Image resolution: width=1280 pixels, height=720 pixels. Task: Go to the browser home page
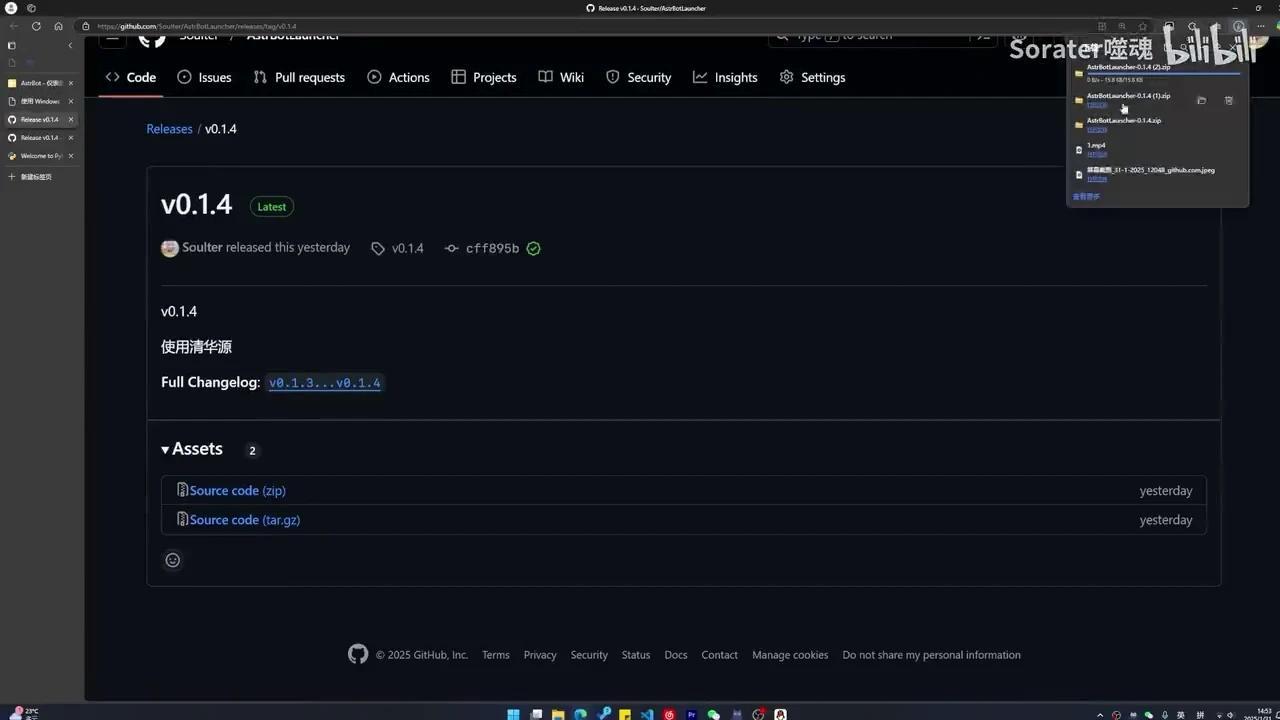pos(58,26)
